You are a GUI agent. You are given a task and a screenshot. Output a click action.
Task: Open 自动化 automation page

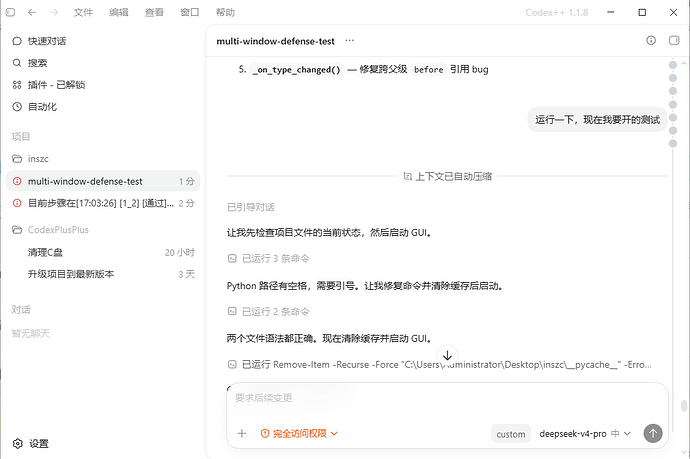point(103,106)
